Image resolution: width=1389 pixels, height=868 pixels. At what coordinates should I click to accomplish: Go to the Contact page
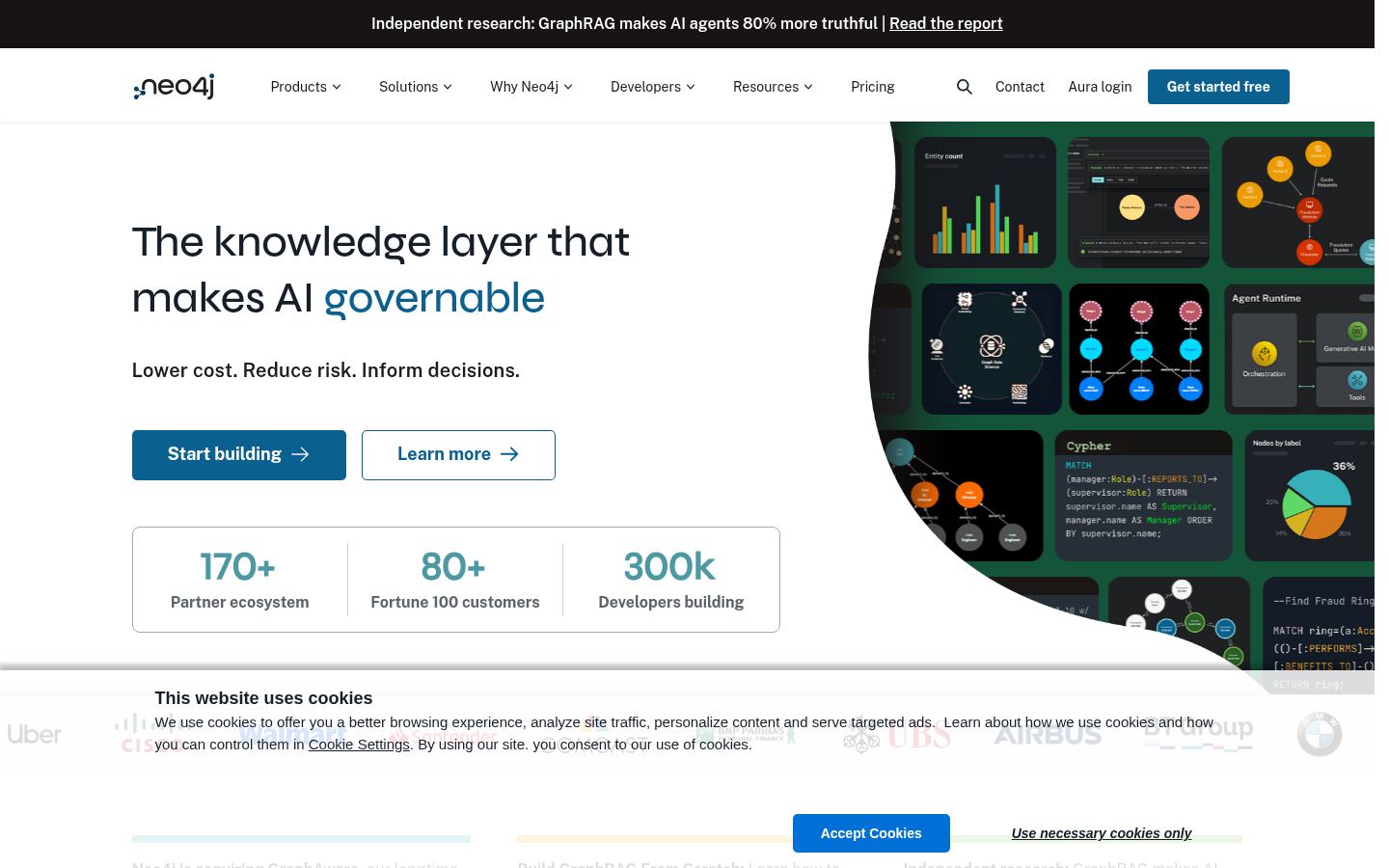point(1020,87)
